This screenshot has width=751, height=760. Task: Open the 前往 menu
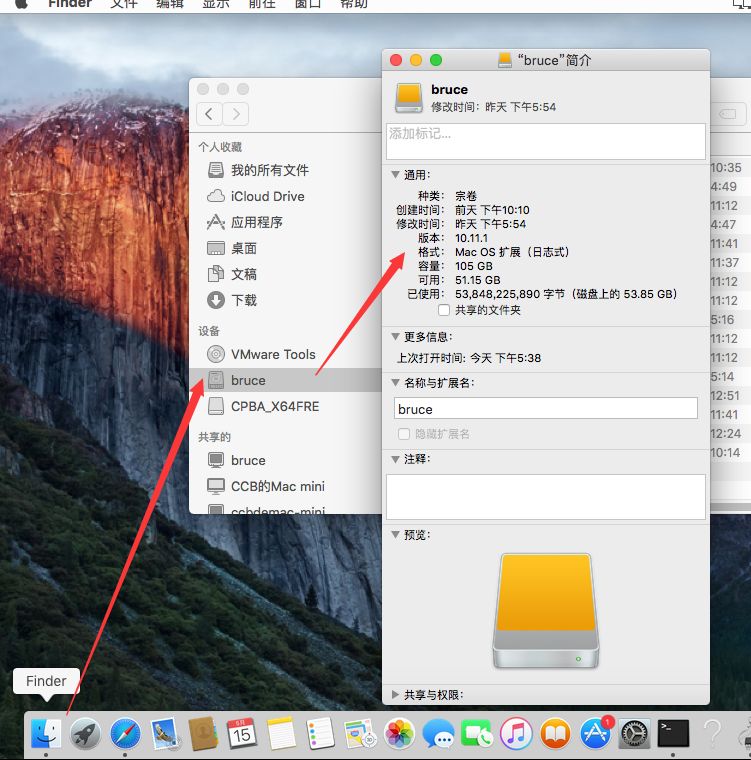point(262,4)
